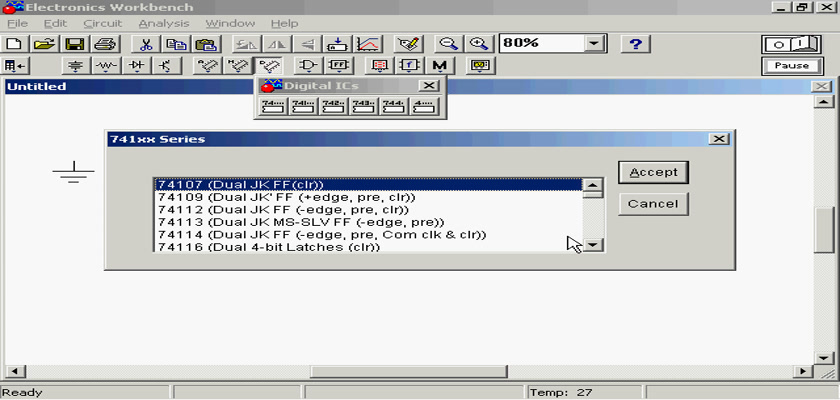The width and height of the screenshot is (840, 400).
Task: Open the Window menu
Action: 230,24
